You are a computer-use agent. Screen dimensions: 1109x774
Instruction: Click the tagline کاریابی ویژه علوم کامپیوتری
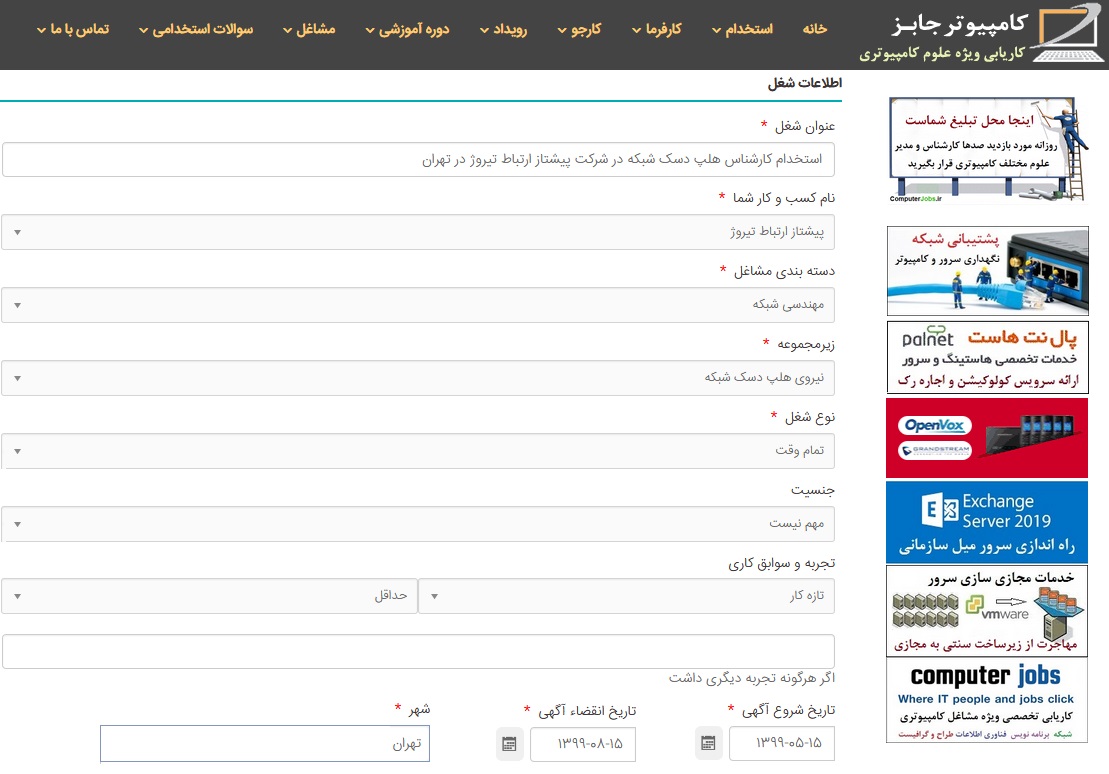click(941, 54)
